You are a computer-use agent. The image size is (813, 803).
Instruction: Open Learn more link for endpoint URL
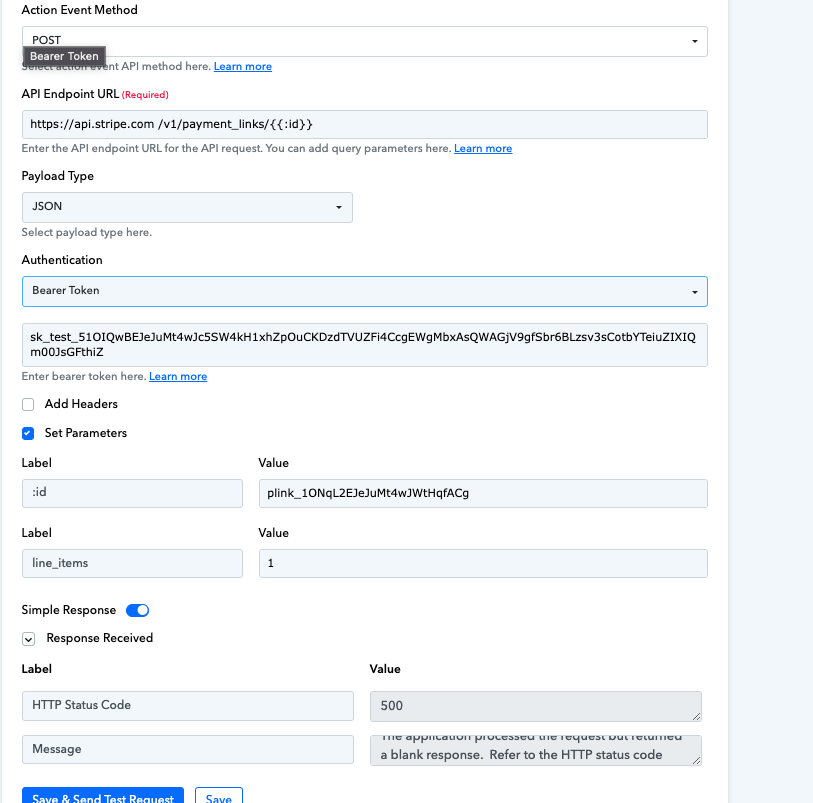click(x=483, y=148)
